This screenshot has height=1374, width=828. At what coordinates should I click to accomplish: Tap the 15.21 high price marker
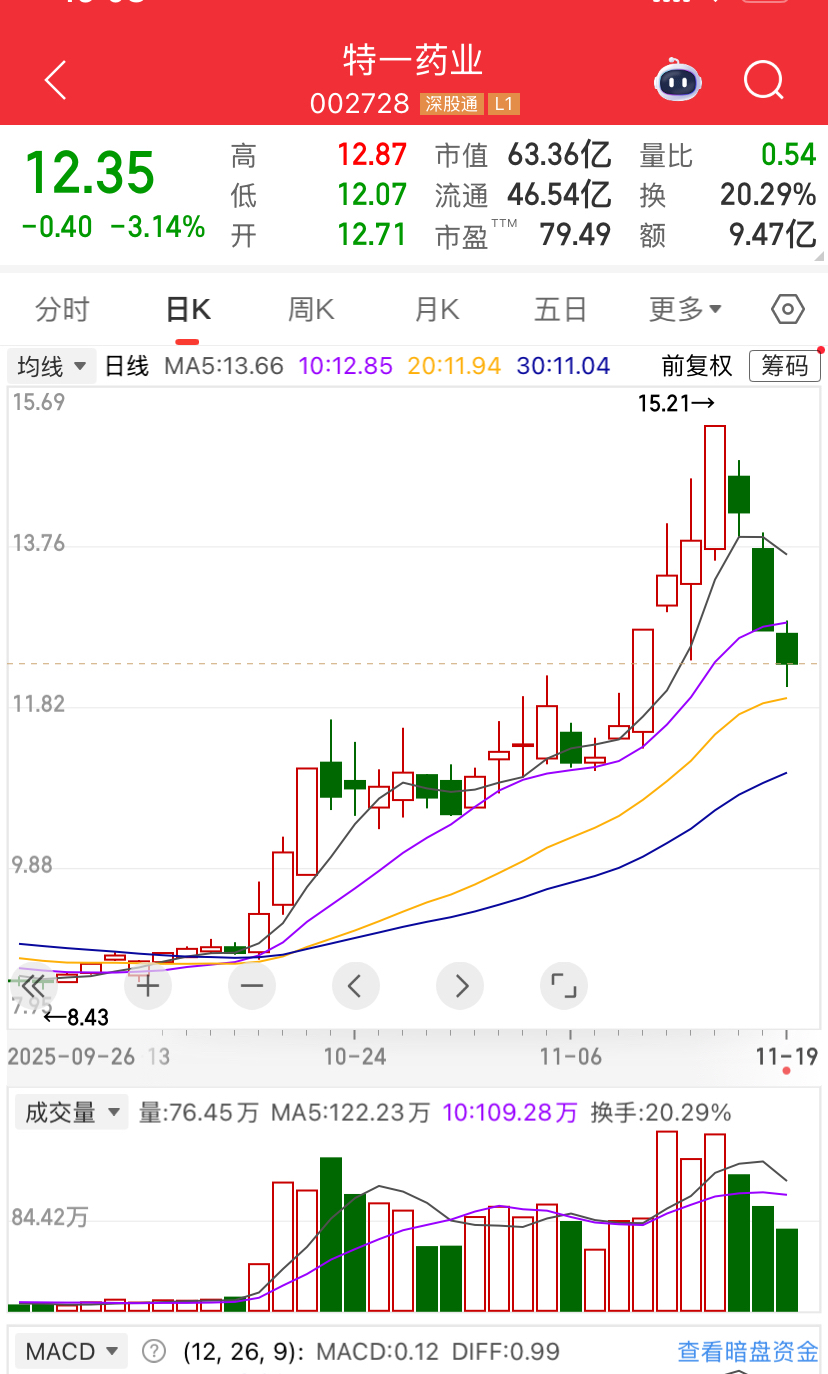(x=677, y=404)
